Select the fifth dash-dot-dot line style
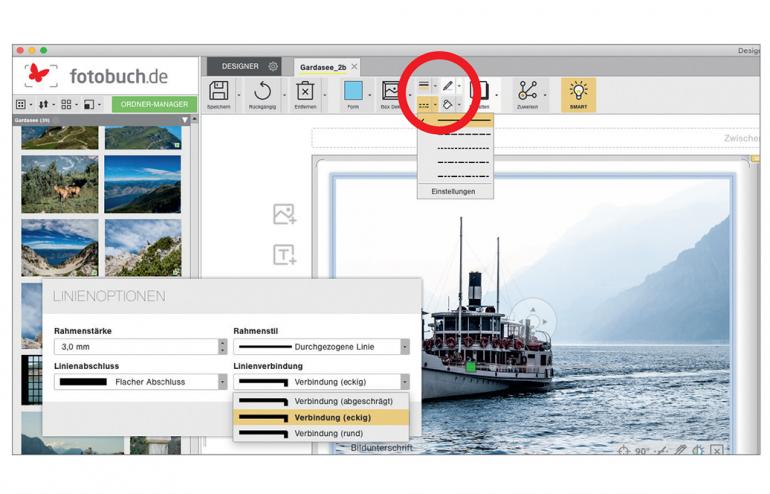Viewport: 770px width, 494px height. (455, 176)
